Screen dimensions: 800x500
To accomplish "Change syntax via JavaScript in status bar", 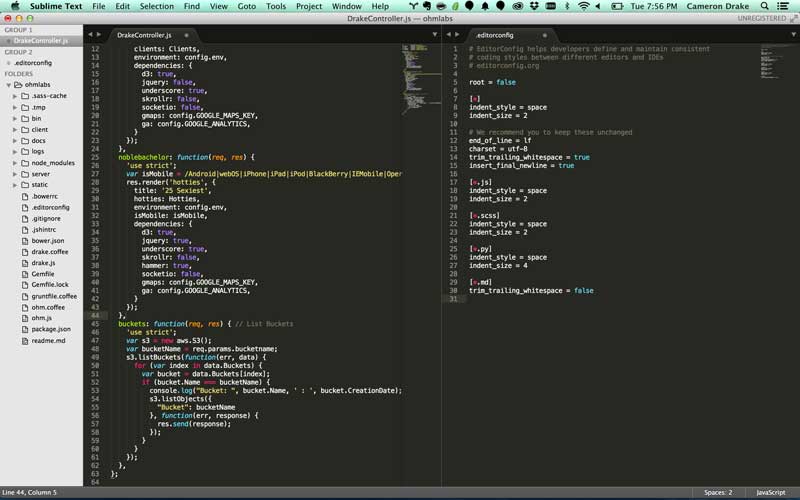I will (770, 492).
